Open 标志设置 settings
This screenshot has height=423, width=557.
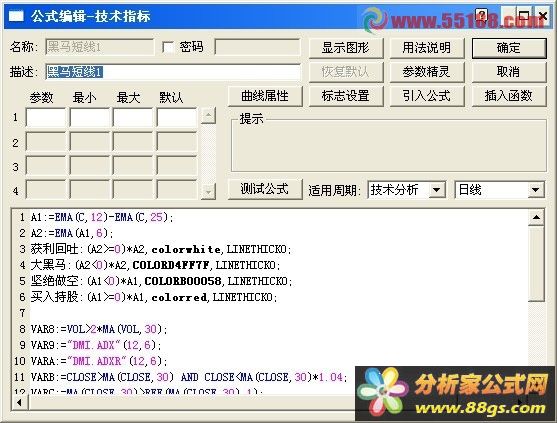tap(346, 96)
